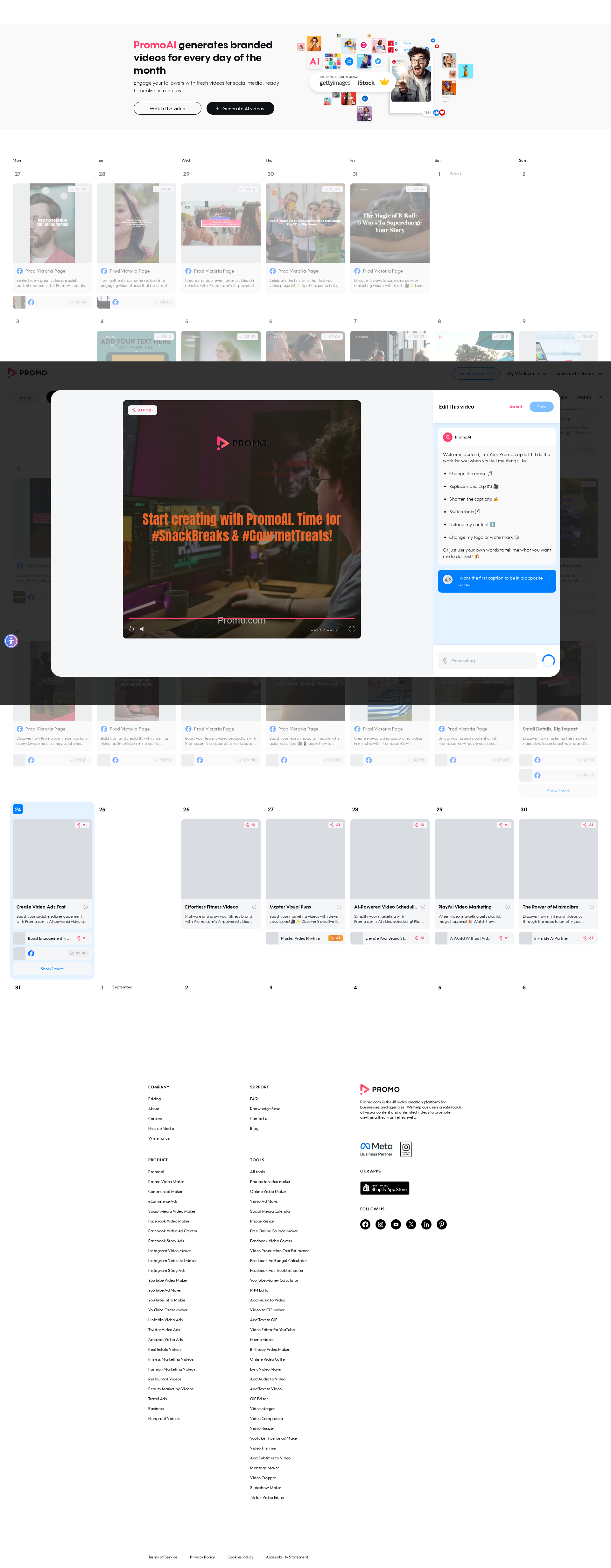
Task: Open the Cookies Policy link
Action: point(240,1557)
